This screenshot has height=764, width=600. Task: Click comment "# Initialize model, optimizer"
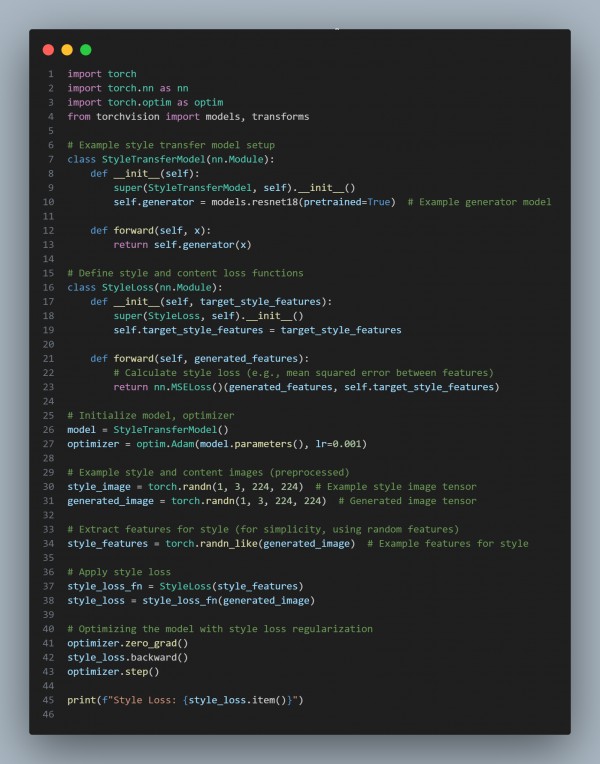click(x=151, y=415)
